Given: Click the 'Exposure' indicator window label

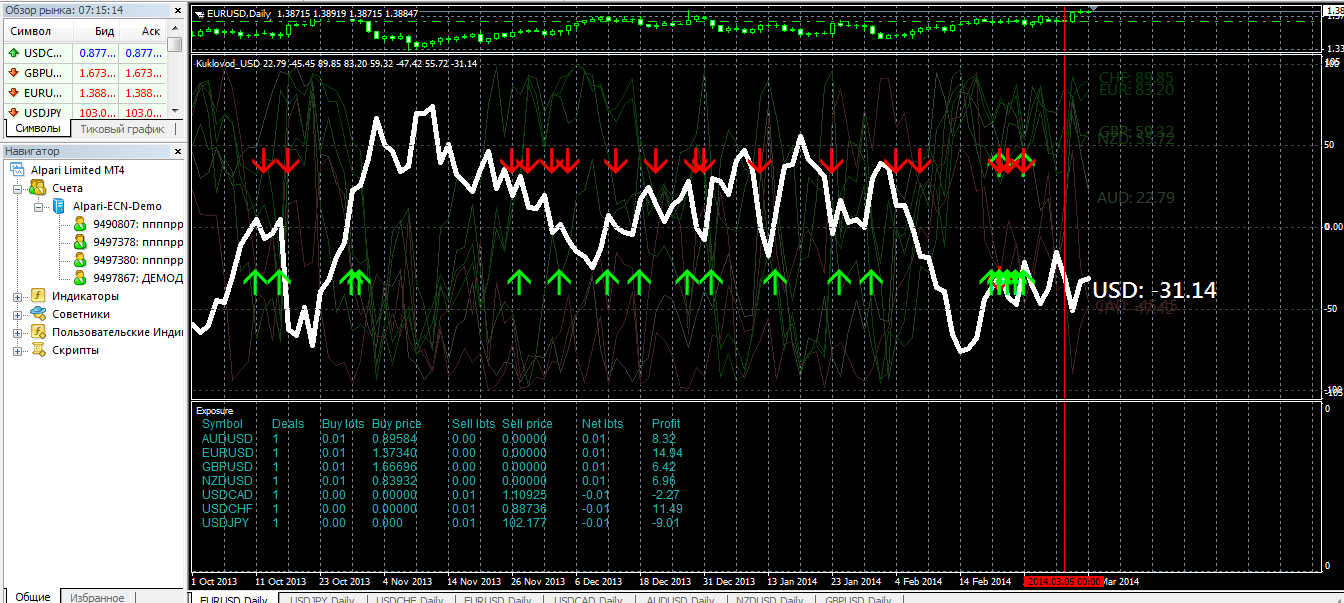Looking at the screenshot, I should click(x=214, y=411).
